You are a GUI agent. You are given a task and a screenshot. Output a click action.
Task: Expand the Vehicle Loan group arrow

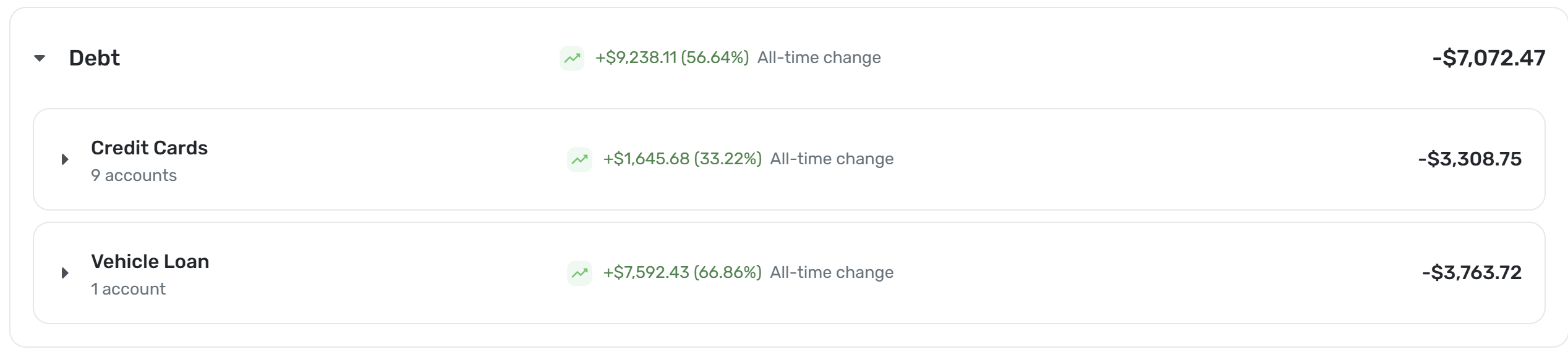[x=65, y=273]
